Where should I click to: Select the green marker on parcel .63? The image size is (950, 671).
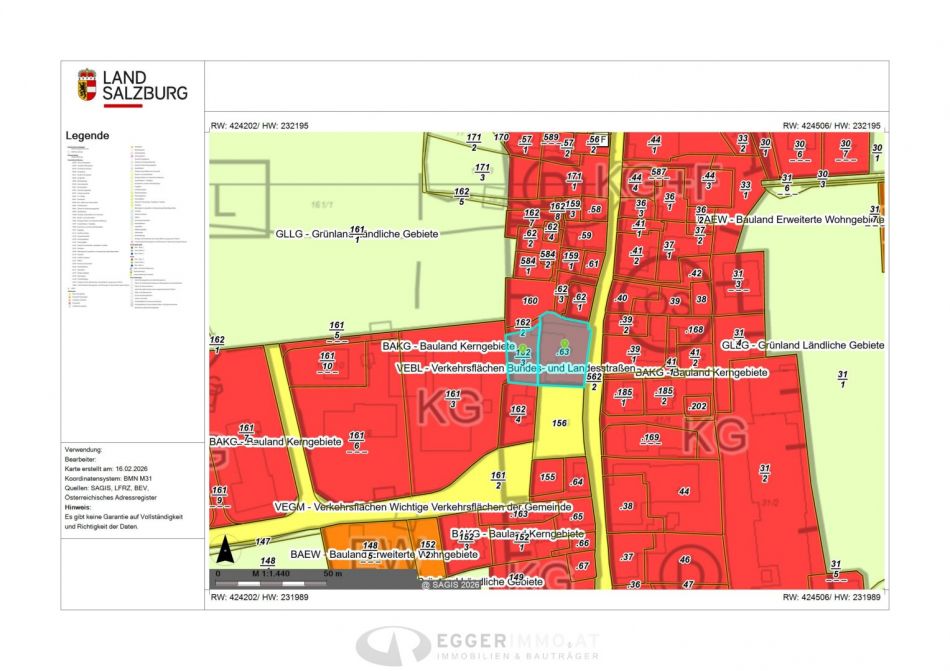[564, 344]
